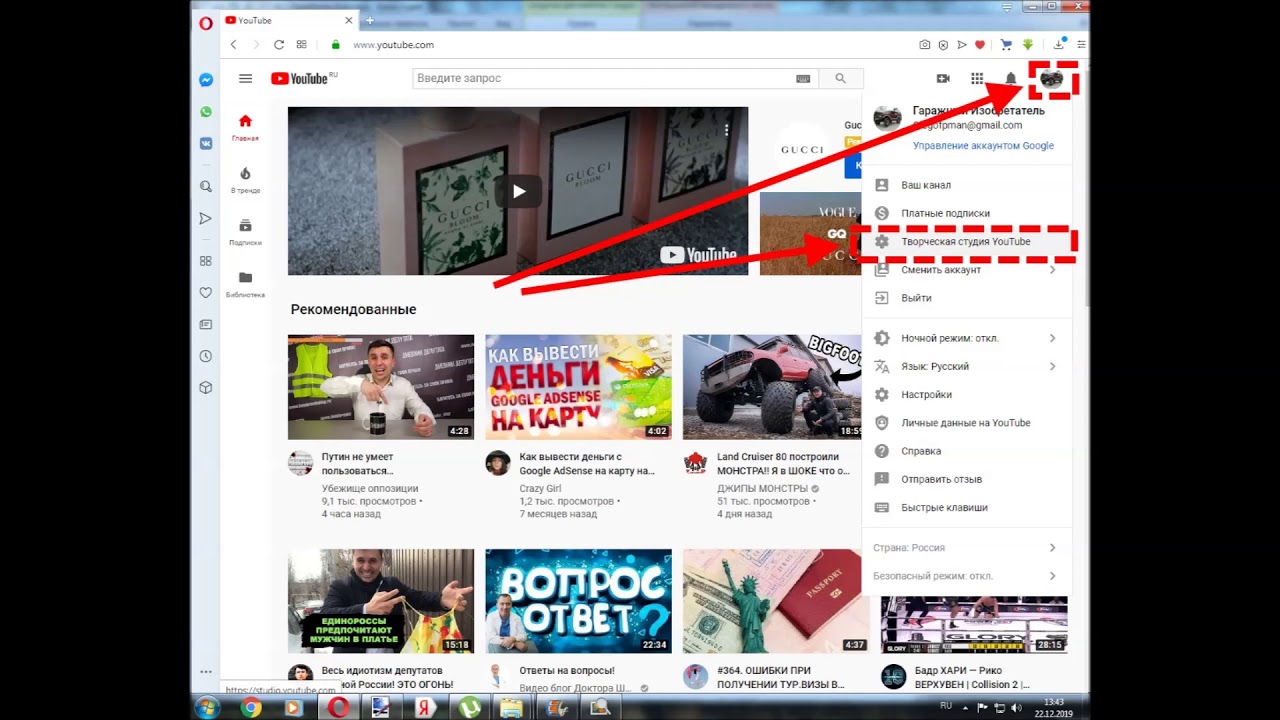Open VK in Opera sidebar
Image resolution: width=1280 pixels, height=720 pixels.
coord(206,143)
